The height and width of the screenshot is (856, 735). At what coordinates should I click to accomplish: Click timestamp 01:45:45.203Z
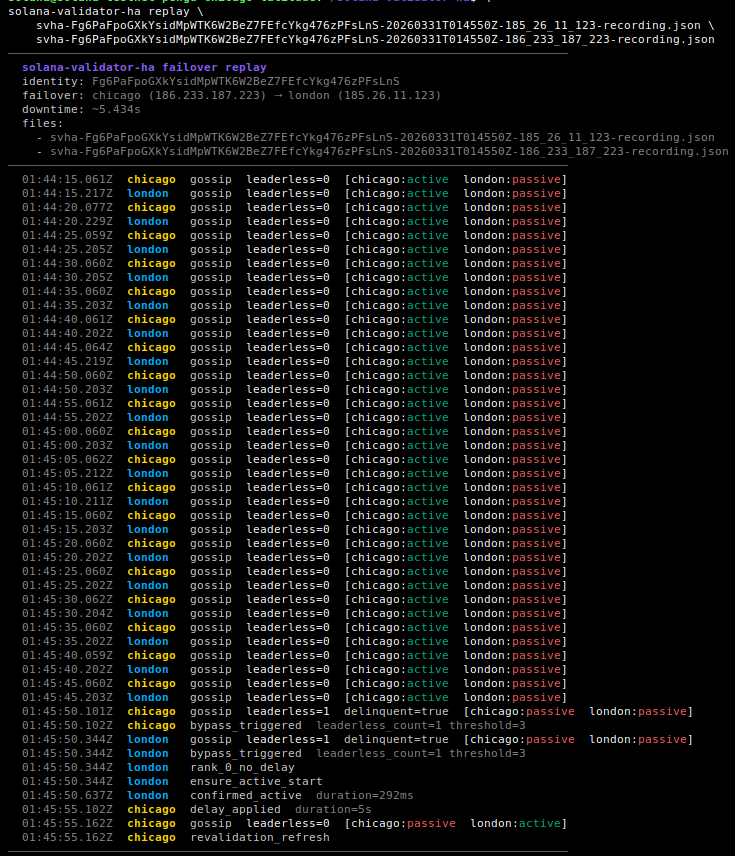point(67,697)
